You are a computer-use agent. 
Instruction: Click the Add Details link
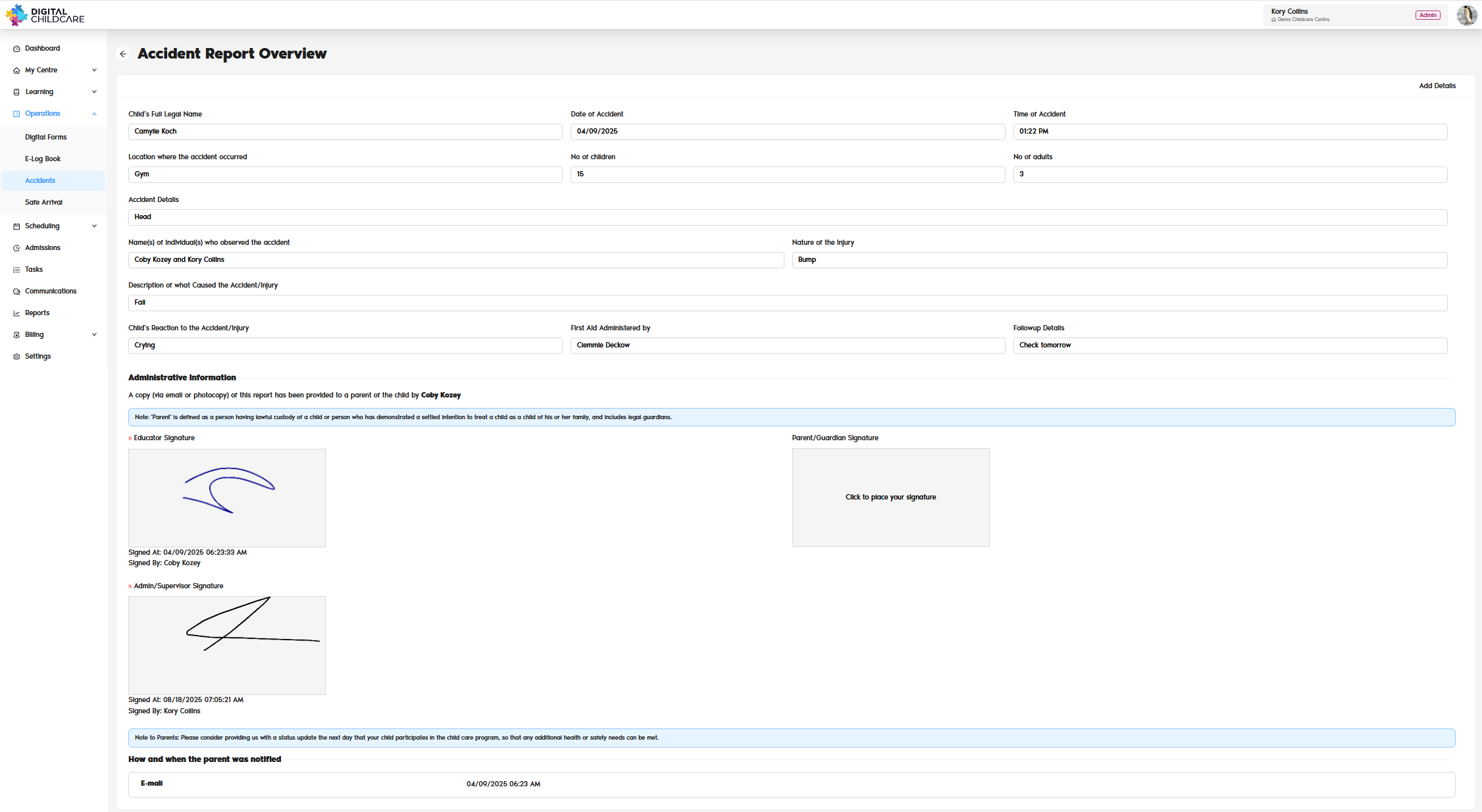(x=1437, y=86)
